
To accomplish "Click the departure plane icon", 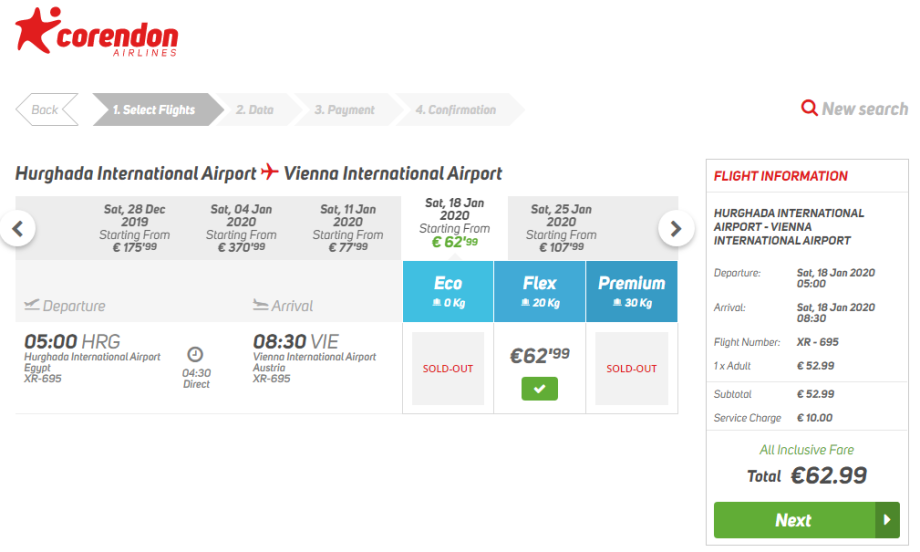I will tap(32, 305).
